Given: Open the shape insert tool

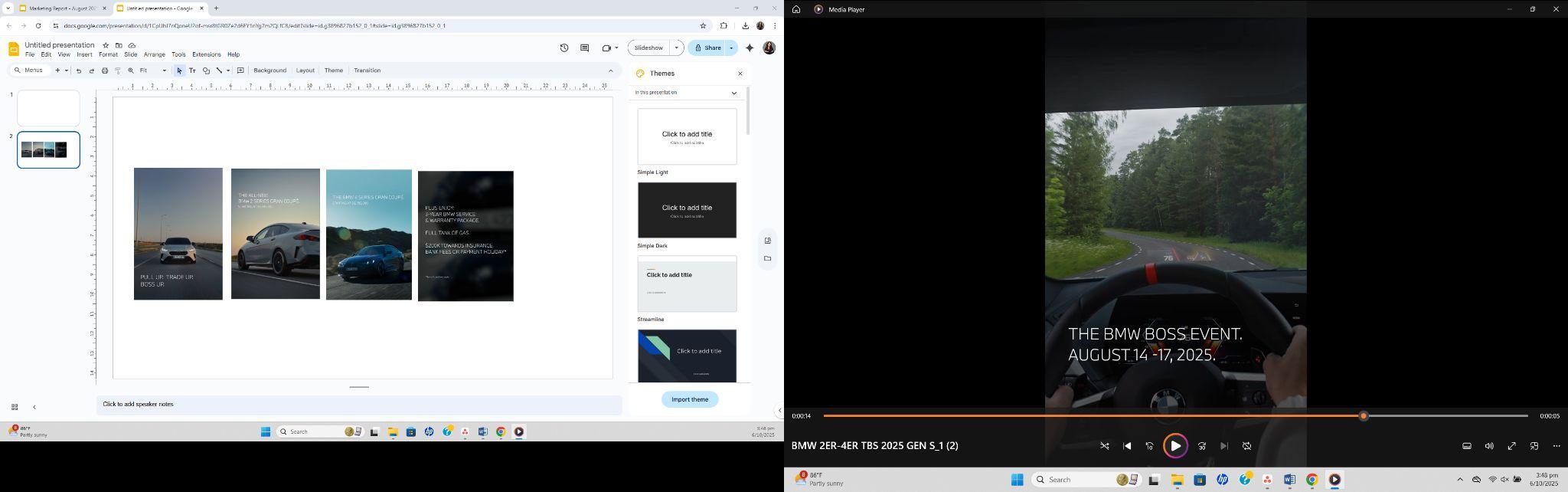Looking at the screenshot, I should click(x=206, y=71).
